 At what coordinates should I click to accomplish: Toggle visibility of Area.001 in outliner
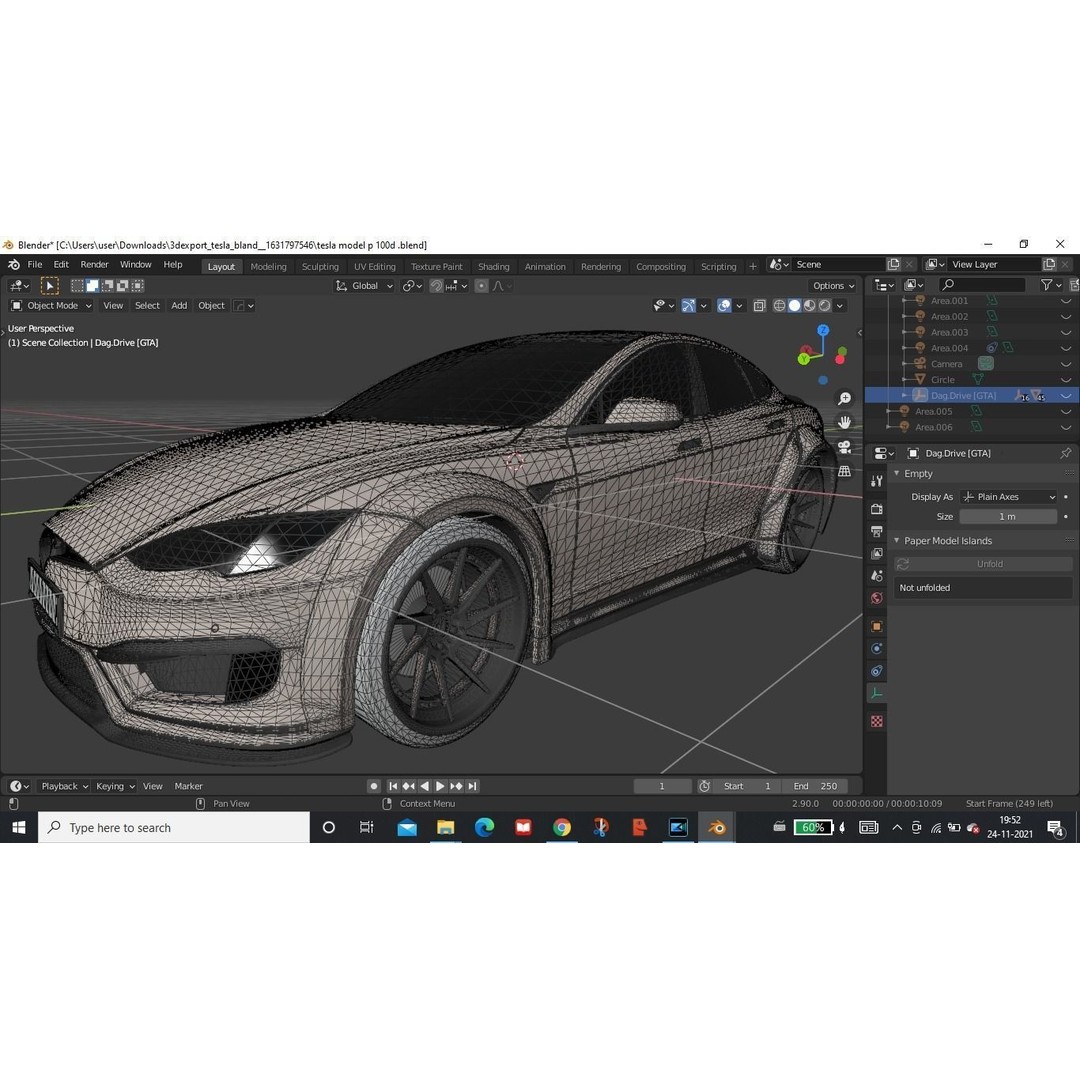1066,301
